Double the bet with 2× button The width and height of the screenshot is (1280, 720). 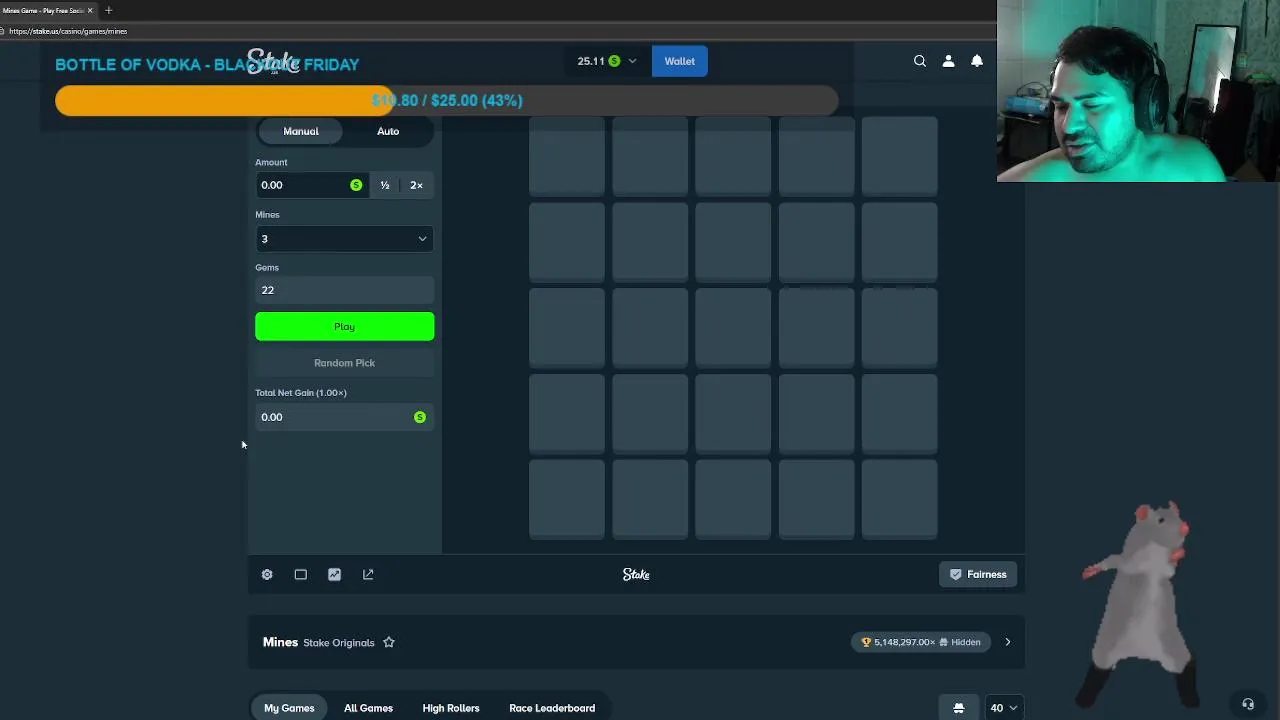tap(416, 185)
